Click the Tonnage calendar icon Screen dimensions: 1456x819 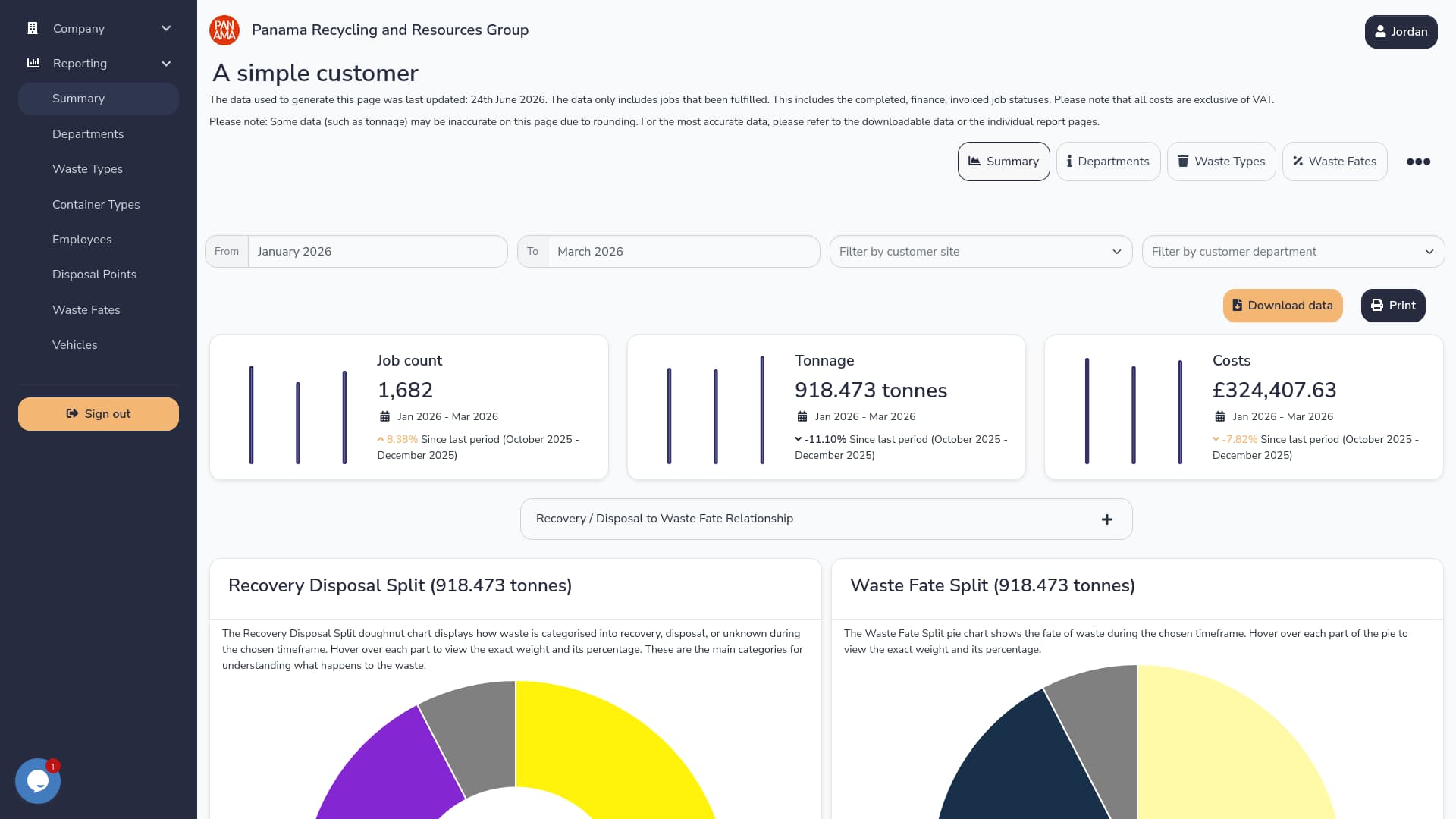click(x=802, y=416)
